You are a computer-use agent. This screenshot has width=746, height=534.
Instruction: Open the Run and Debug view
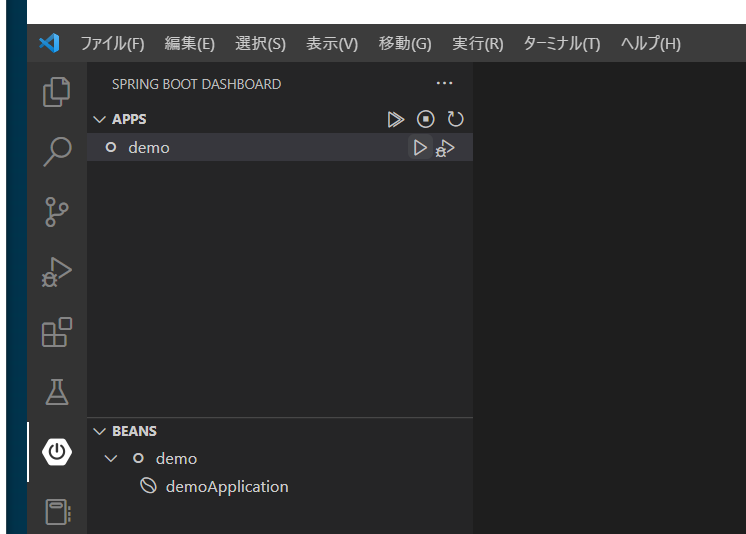[x=57, y=272]
